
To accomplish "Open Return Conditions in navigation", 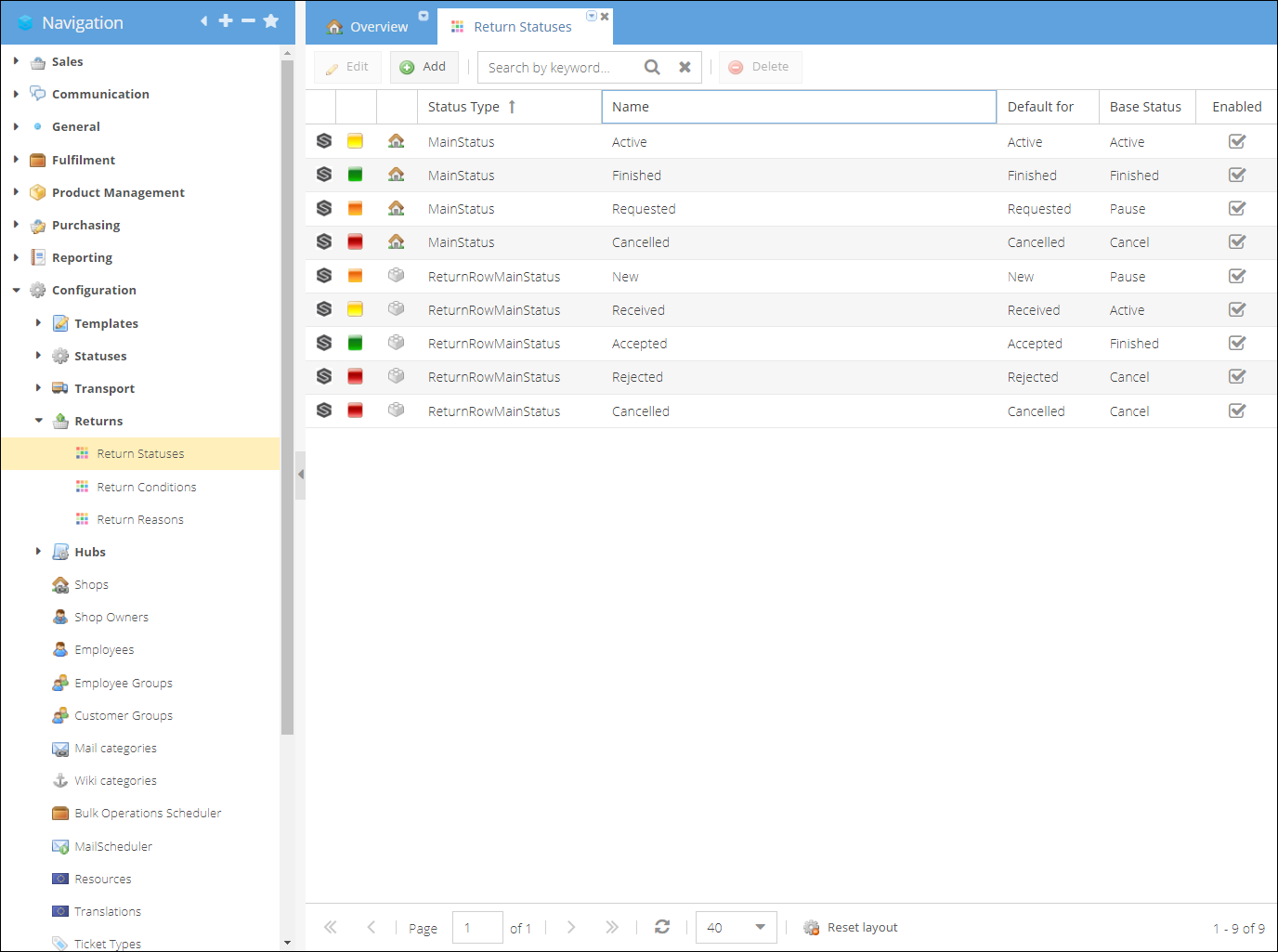I will tap(147, 487).
